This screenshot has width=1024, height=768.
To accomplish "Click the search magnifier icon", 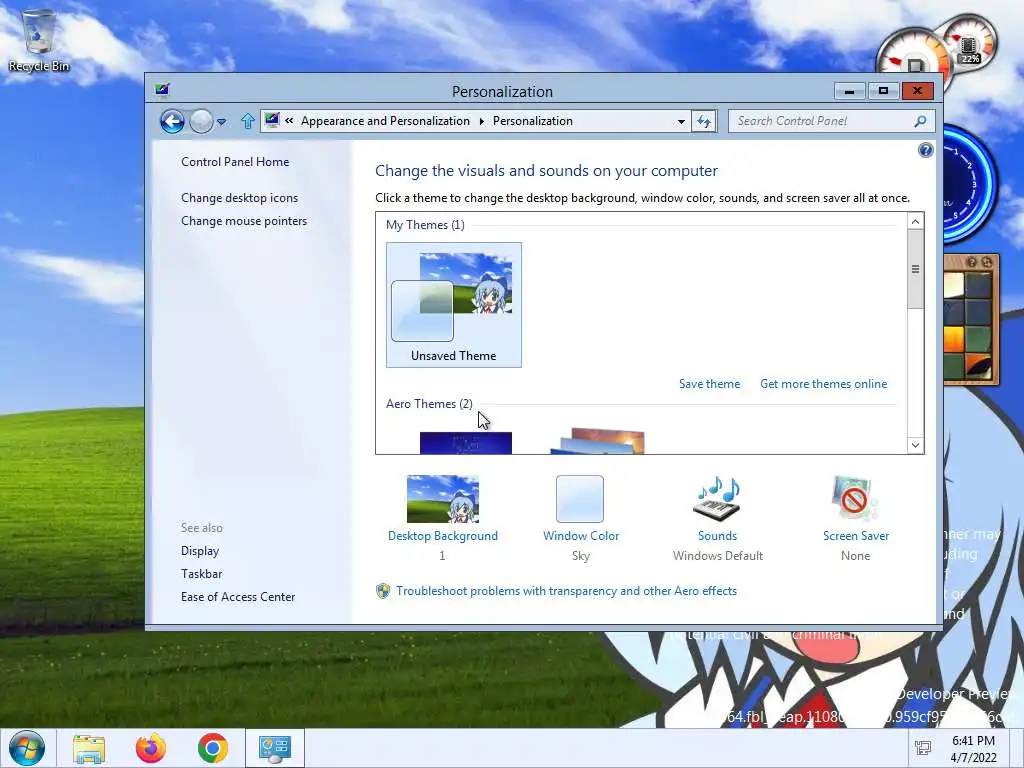I will tap(921, 121).
